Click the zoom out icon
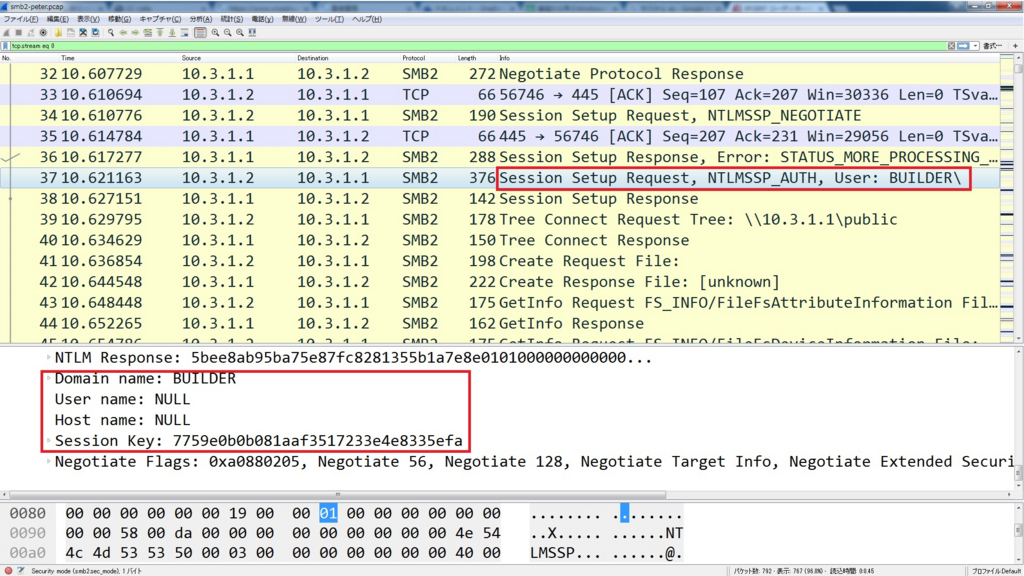Image resolution: width=1024 pixels, height=576 pixels. [x=227, y=33]
